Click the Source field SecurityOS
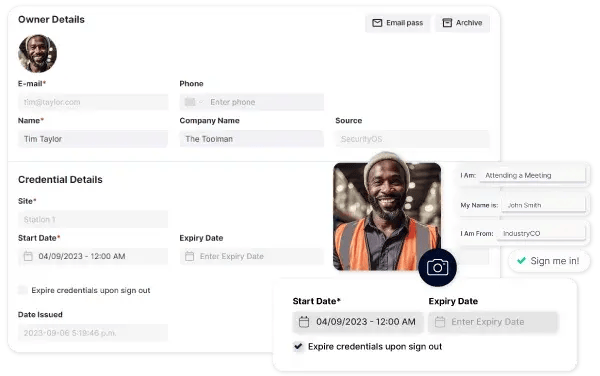 (x=412, y=139)
